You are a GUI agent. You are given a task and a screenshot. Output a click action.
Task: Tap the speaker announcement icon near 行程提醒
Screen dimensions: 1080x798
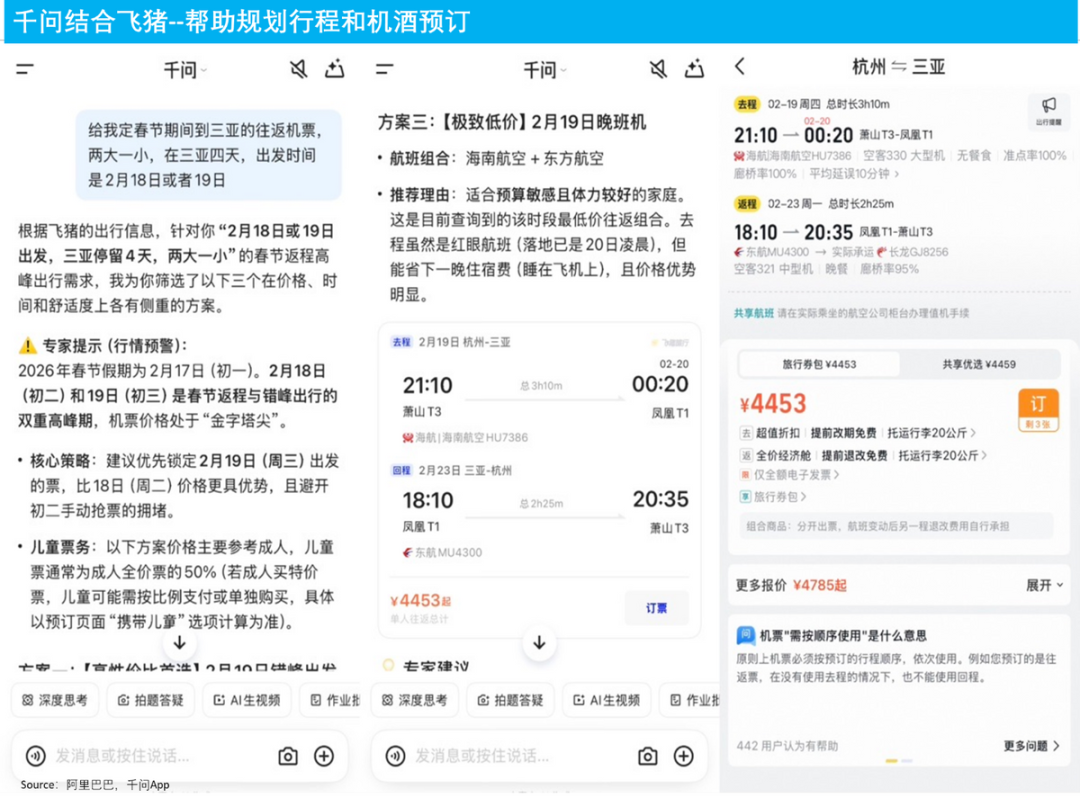pyautogui.click(x=1050, y=113)
